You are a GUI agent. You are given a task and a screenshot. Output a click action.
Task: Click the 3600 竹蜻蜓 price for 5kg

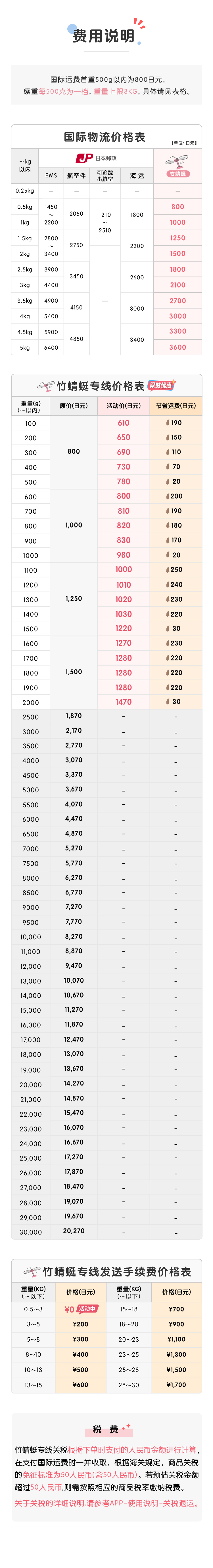177,348
